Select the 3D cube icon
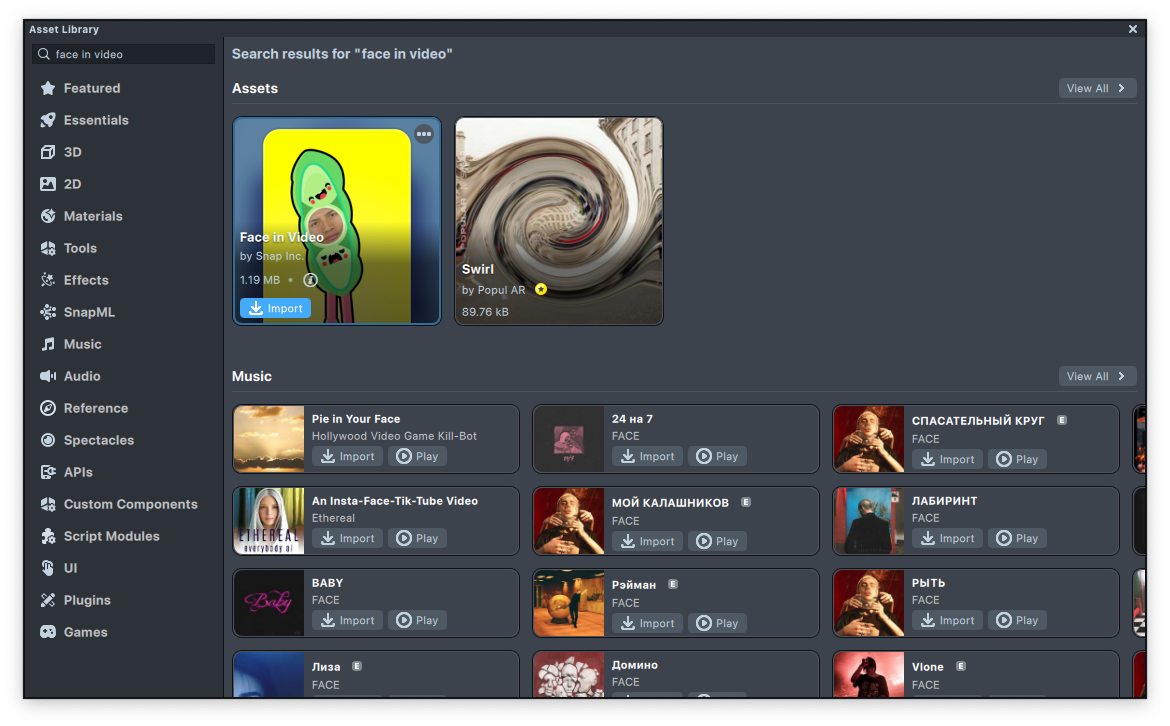The image size is (1170, 726). click(x=47, y=152)
